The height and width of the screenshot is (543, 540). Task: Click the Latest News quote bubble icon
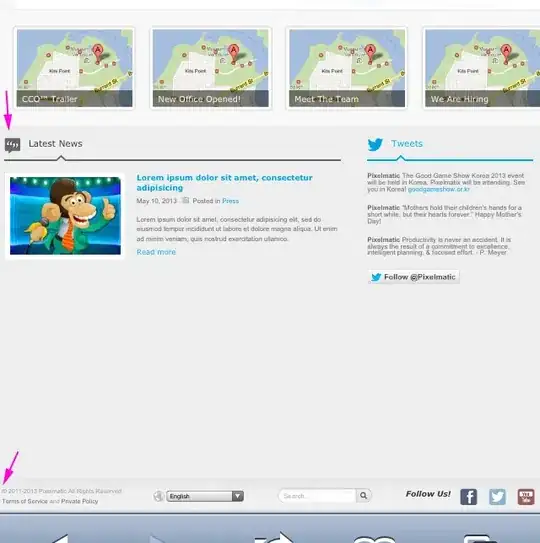pyautogui.click(x=12, y=145)
